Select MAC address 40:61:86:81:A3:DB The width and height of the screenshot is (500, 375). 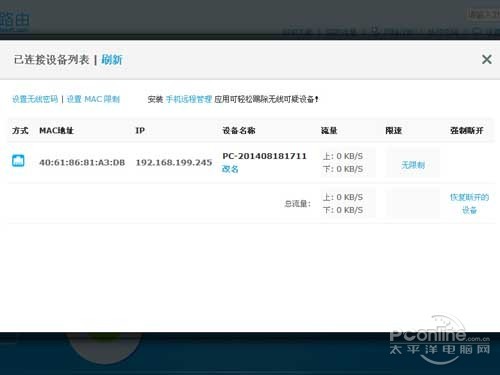[x=82, y=162]
